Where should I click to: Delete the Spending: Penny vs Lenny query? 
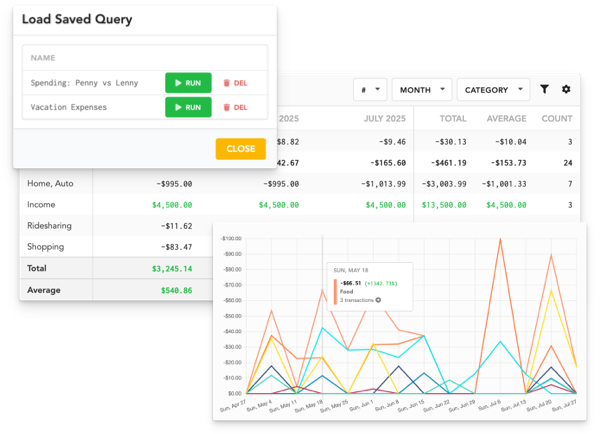pos(235,83)
